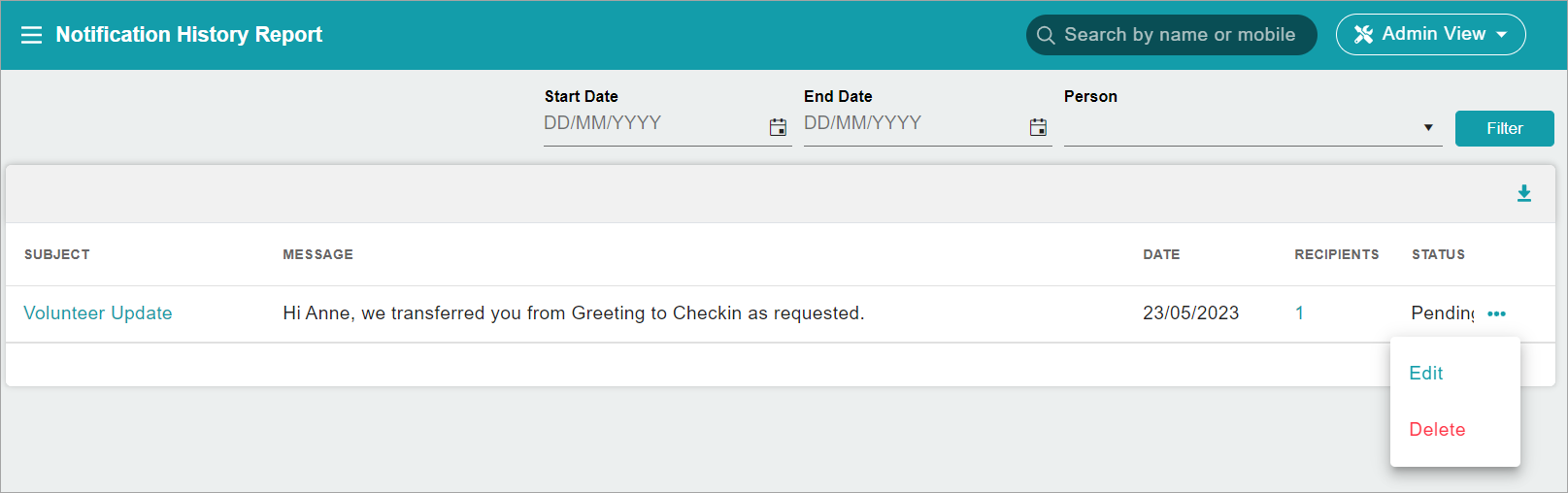Choose Delete from the row menu
The width and height of the screenshot is (1568, 493).
(x=1437, y=430)
